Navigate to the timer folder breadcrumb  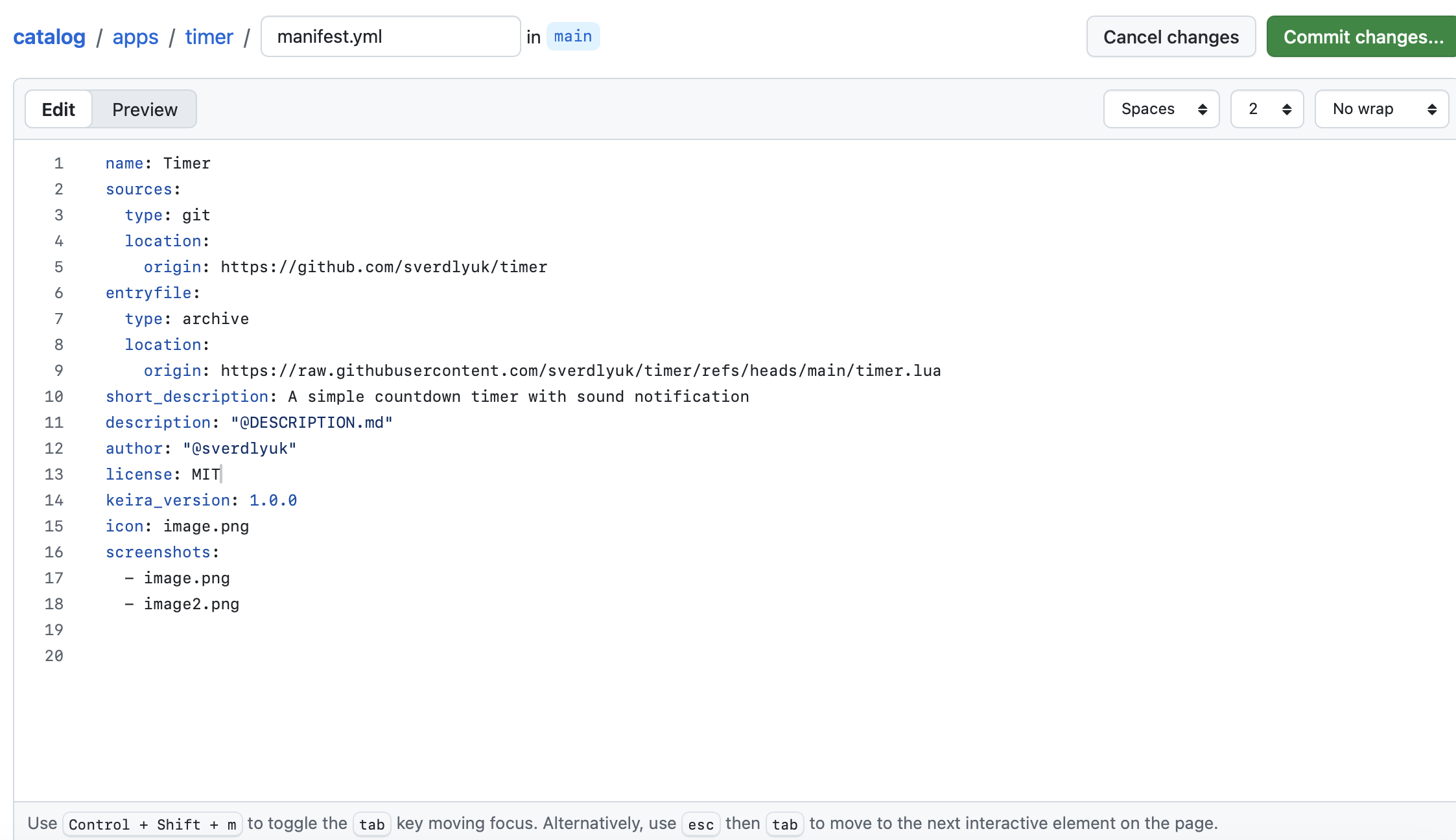click(209, 37)
